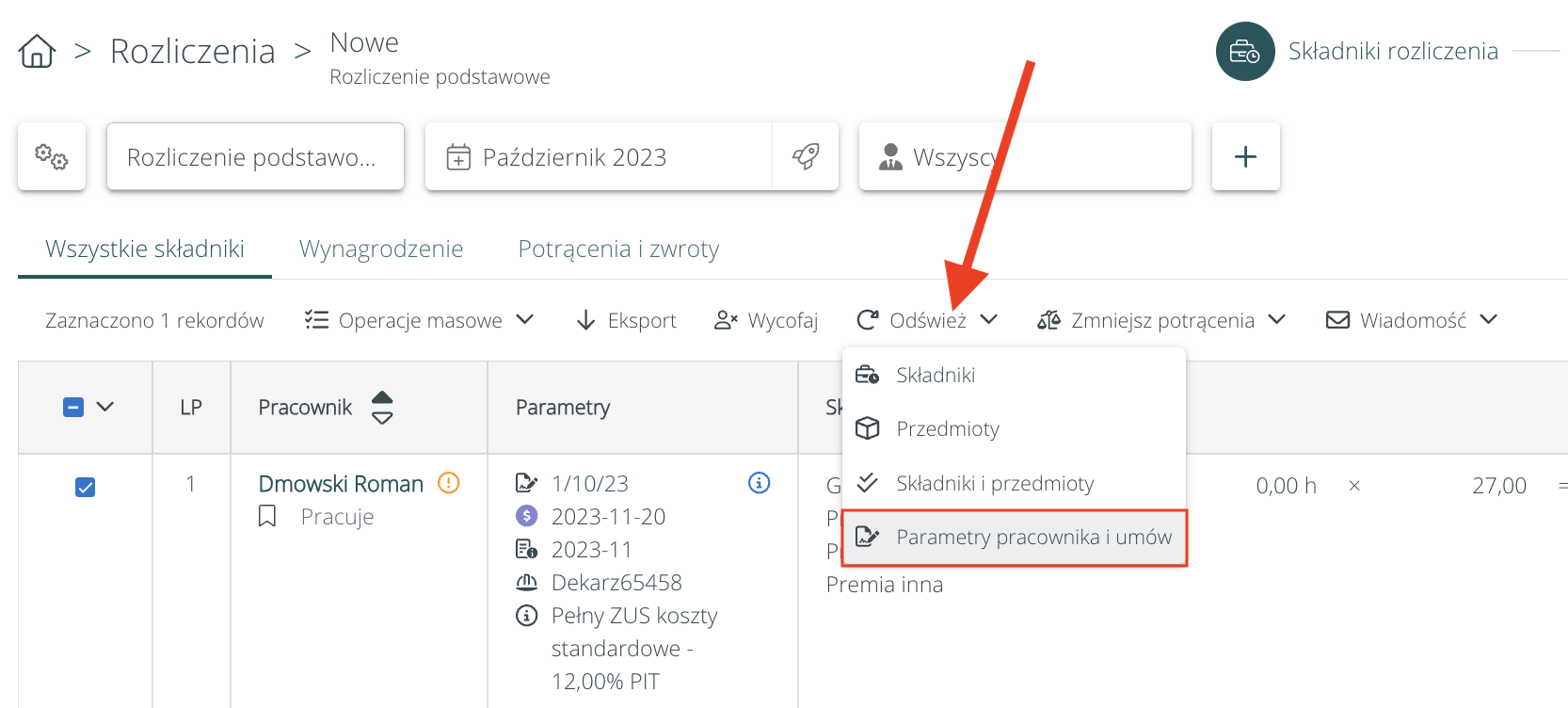
Task: Click the bookmark icon next to Pracuje
Action: (267, 516)
